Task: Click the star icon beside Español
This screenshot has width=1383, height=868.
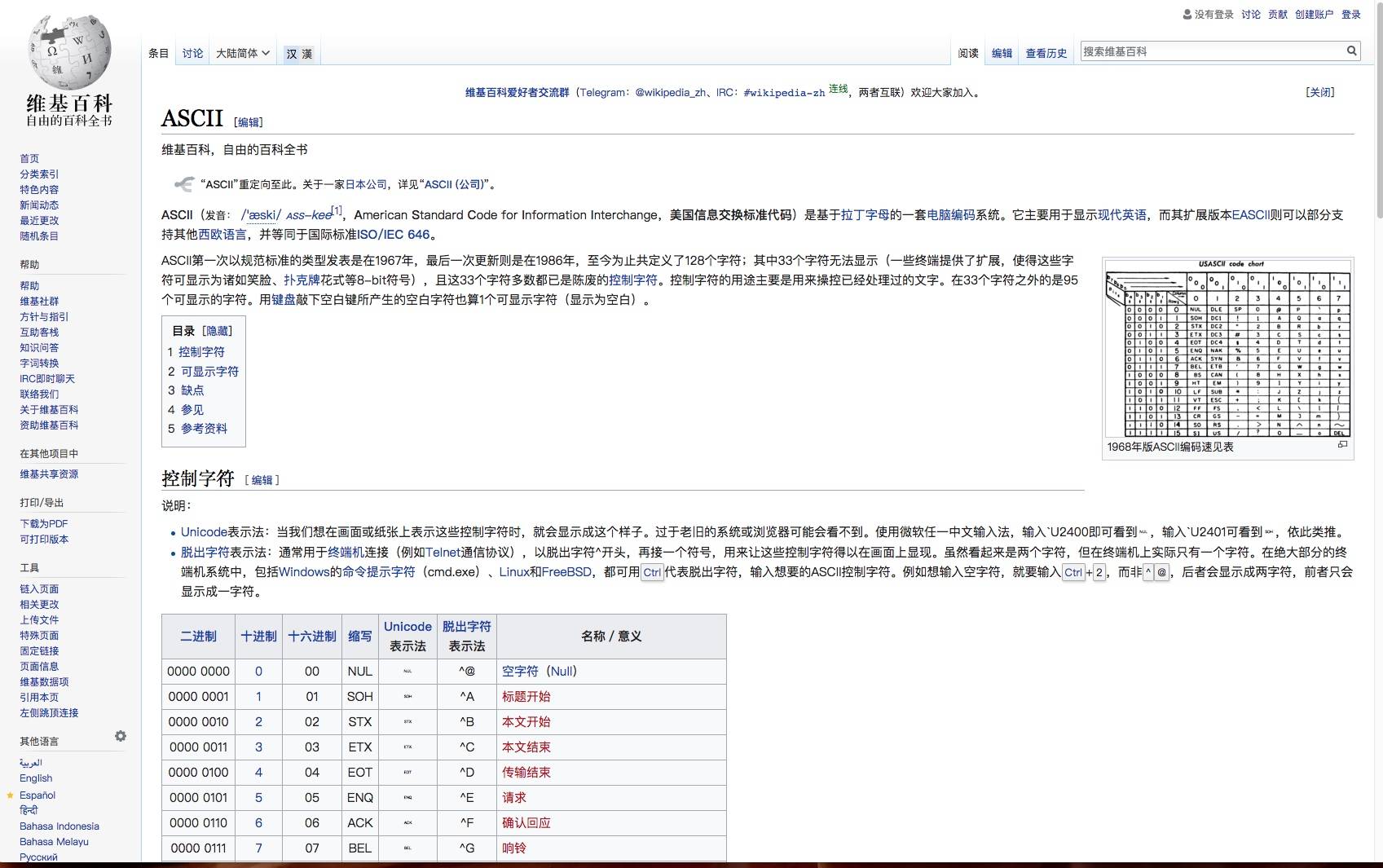Action: (11, 795)
